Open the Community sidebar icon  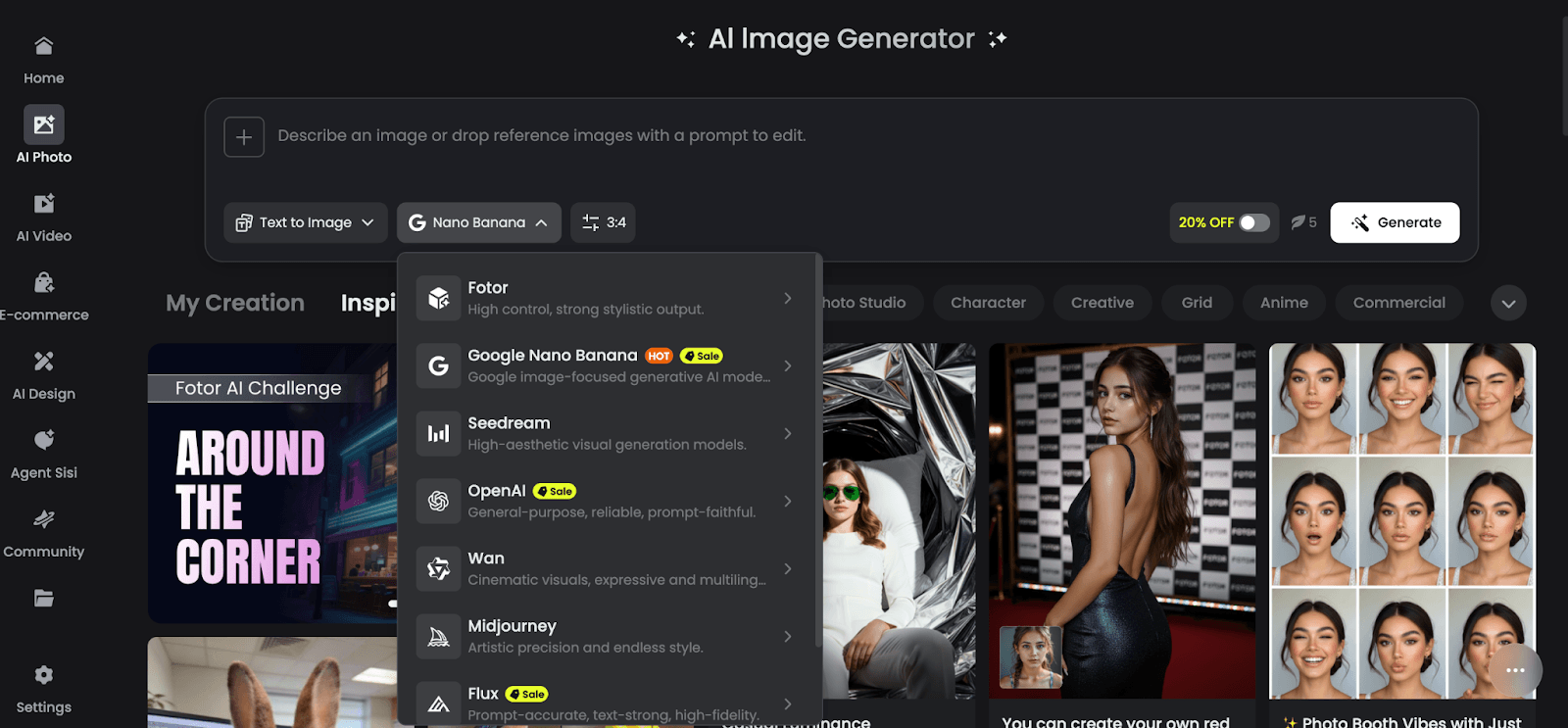44,519
